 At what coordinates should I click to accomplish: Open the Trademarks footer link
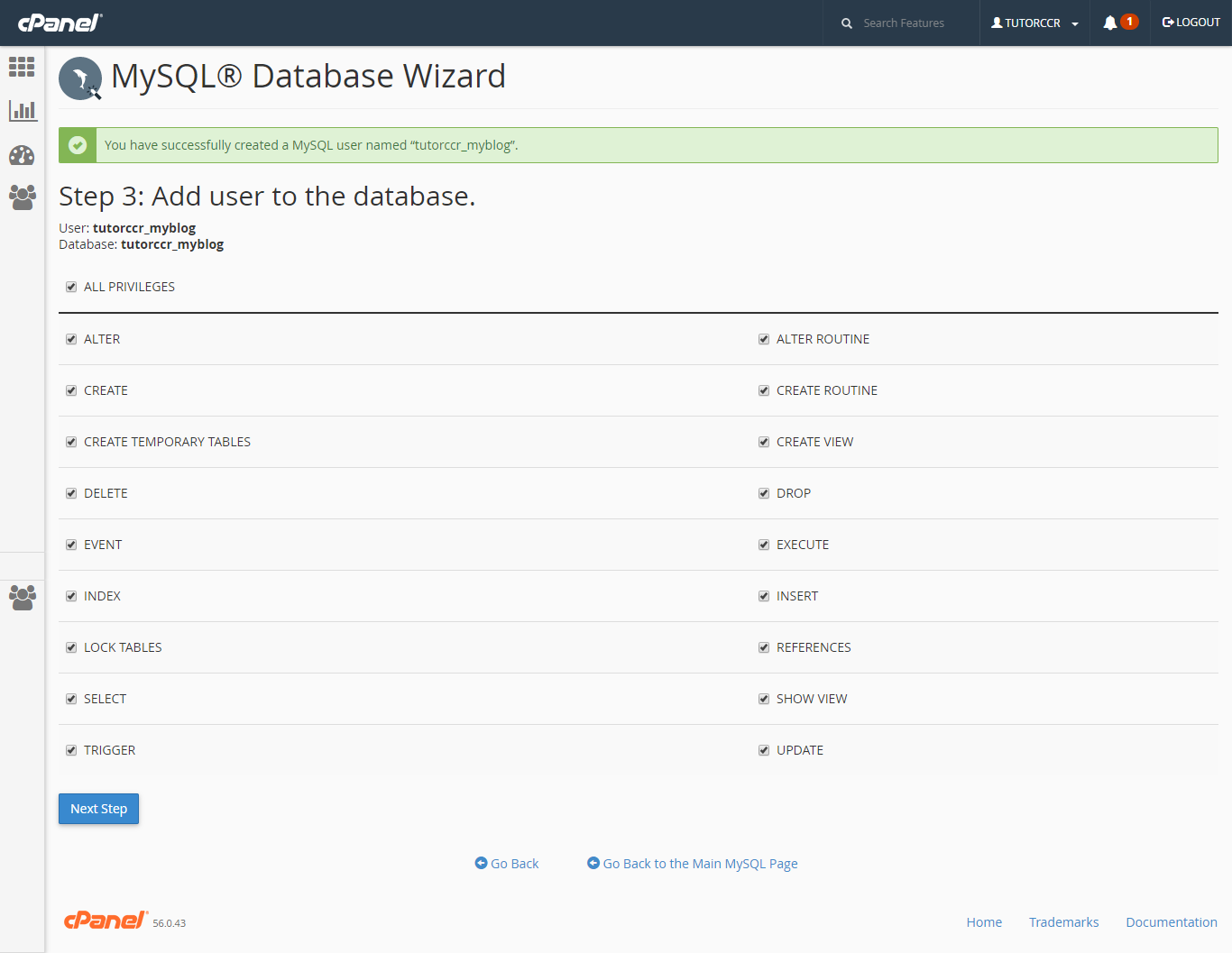click(x=1063, y=922)
